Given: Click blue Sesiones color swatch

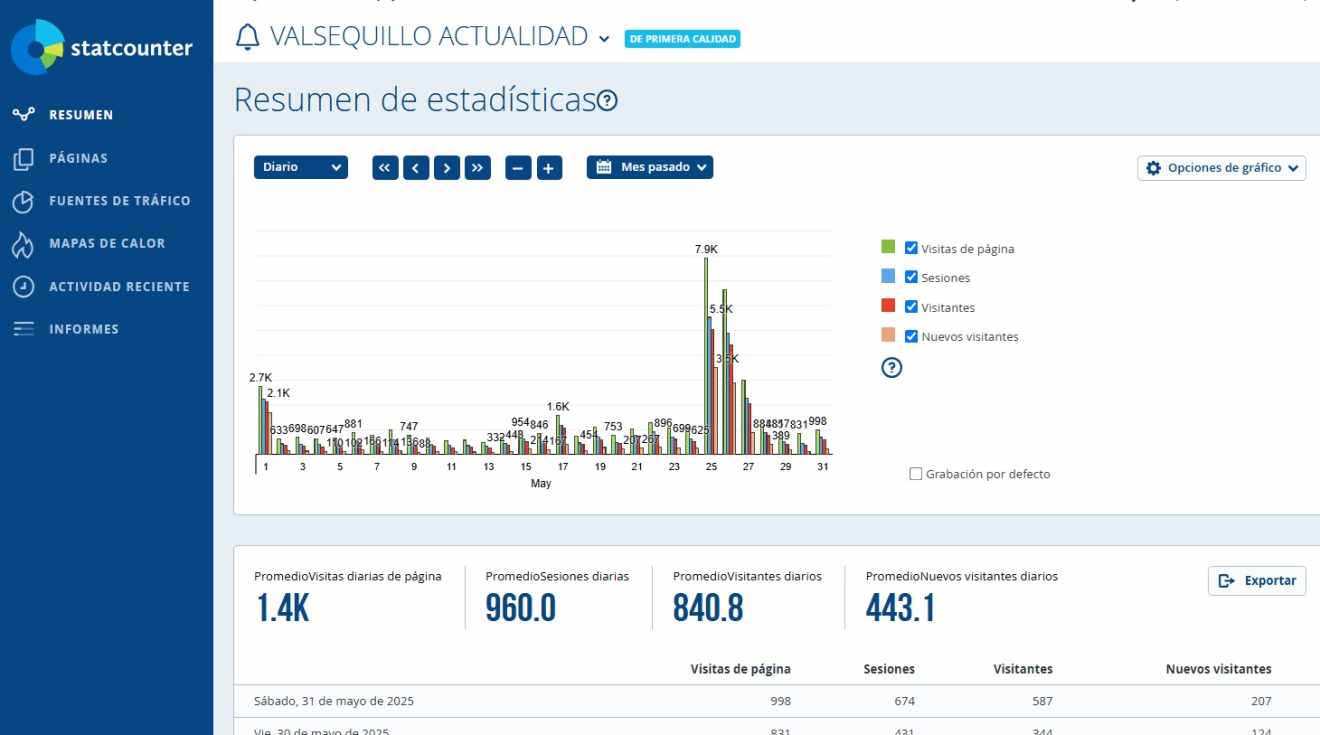Looking at the screenshot, I should 888,276.
